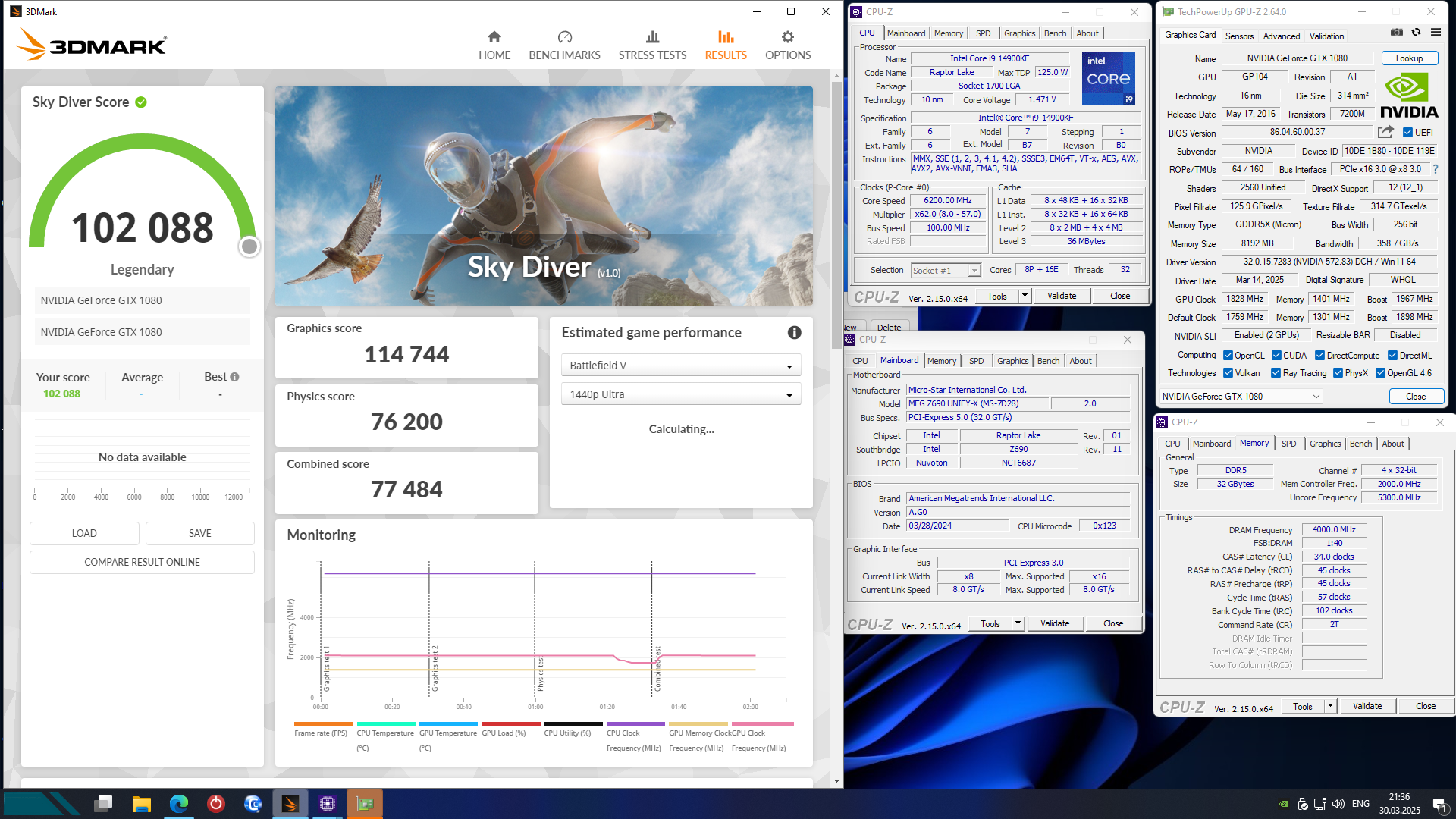The width and height of the screenshot is (1456, 819).
Task: Click the LOAD button
Action: pos(84,533)
